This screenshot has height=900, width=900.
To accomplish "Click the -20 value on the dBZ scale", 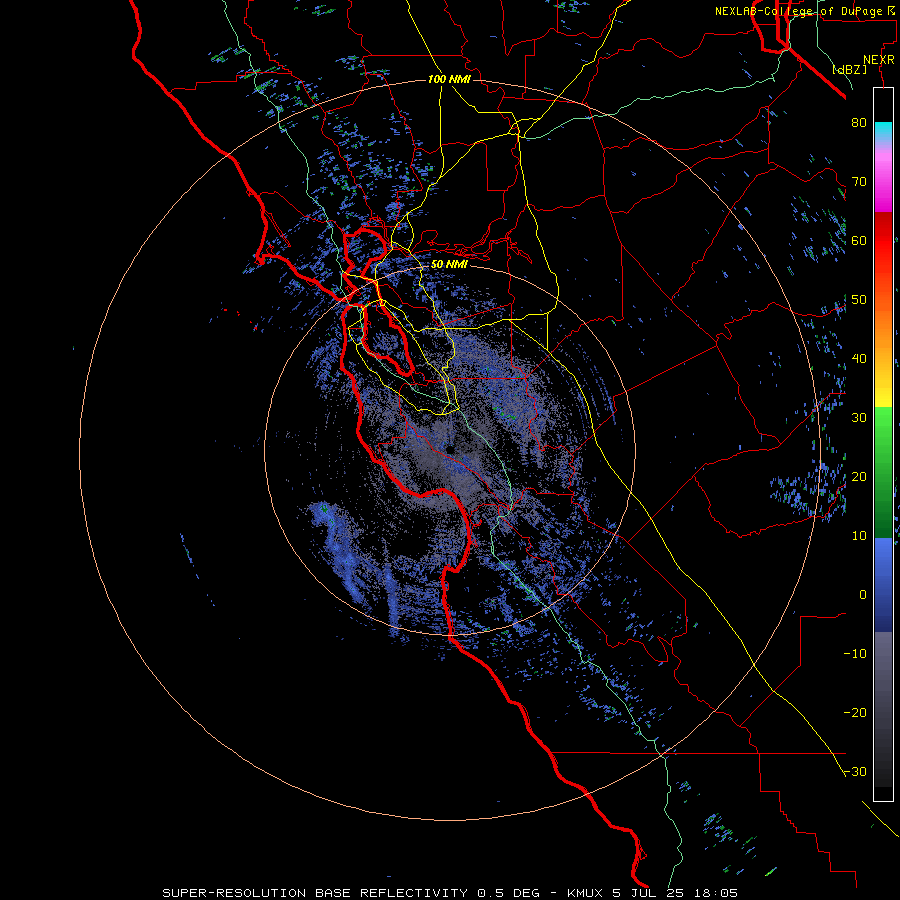I will (x=855, y=713).
